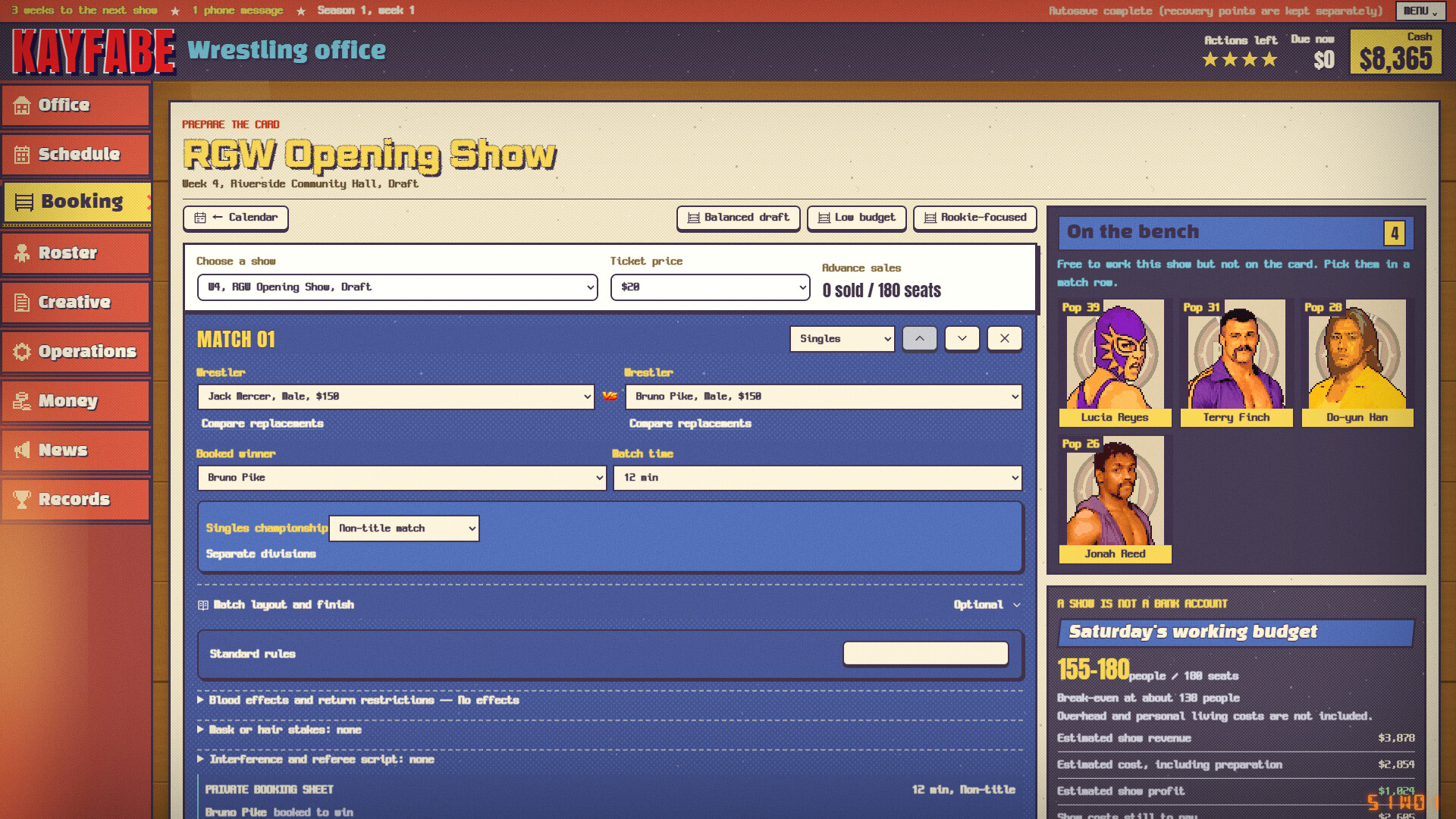Open the Office section
The height and width of the screenshot is (819, 1456).
[75, 105]
